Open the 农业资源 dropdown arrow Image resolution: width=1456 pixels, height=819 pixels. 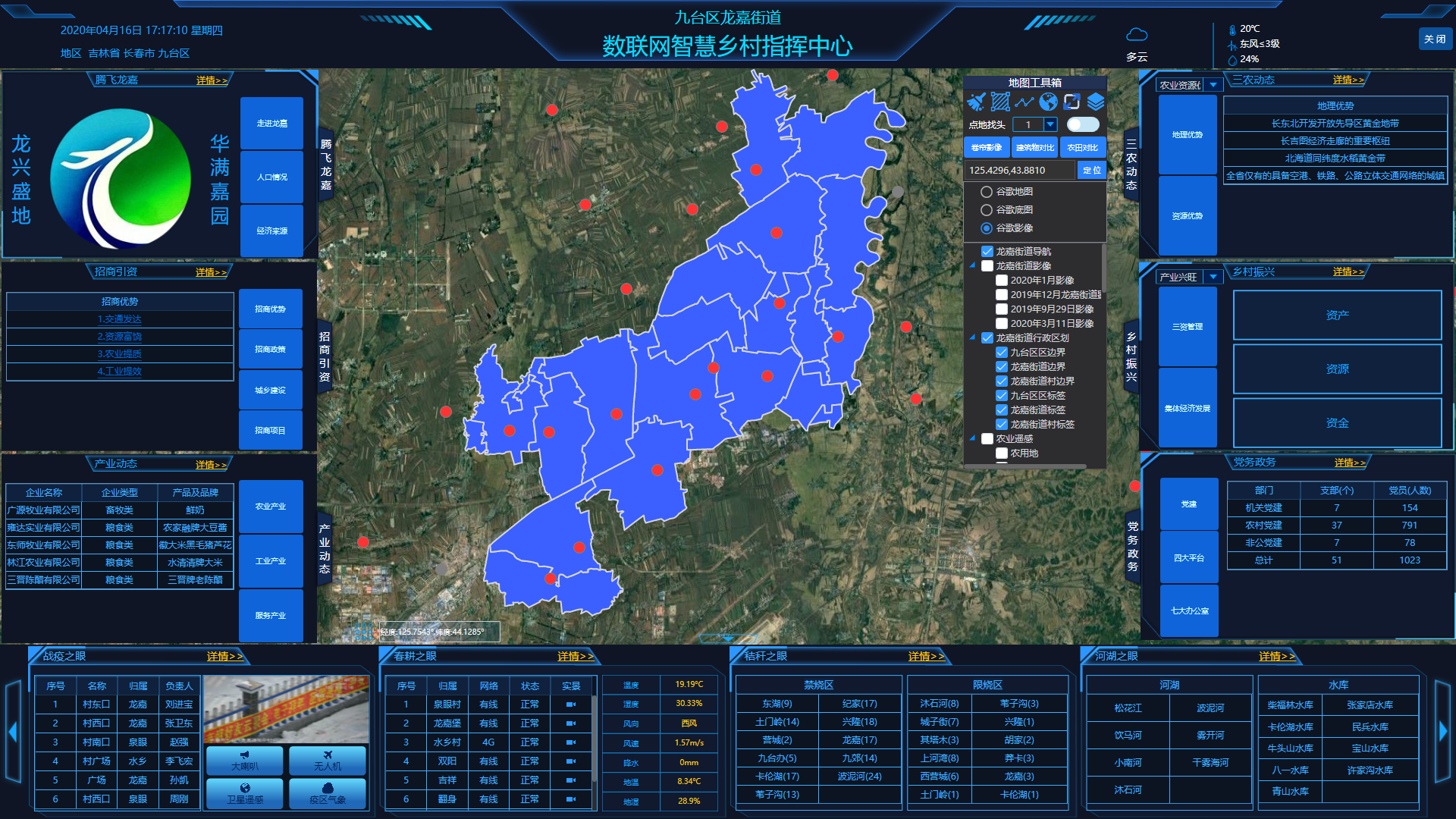click(x=1213, y=85)
